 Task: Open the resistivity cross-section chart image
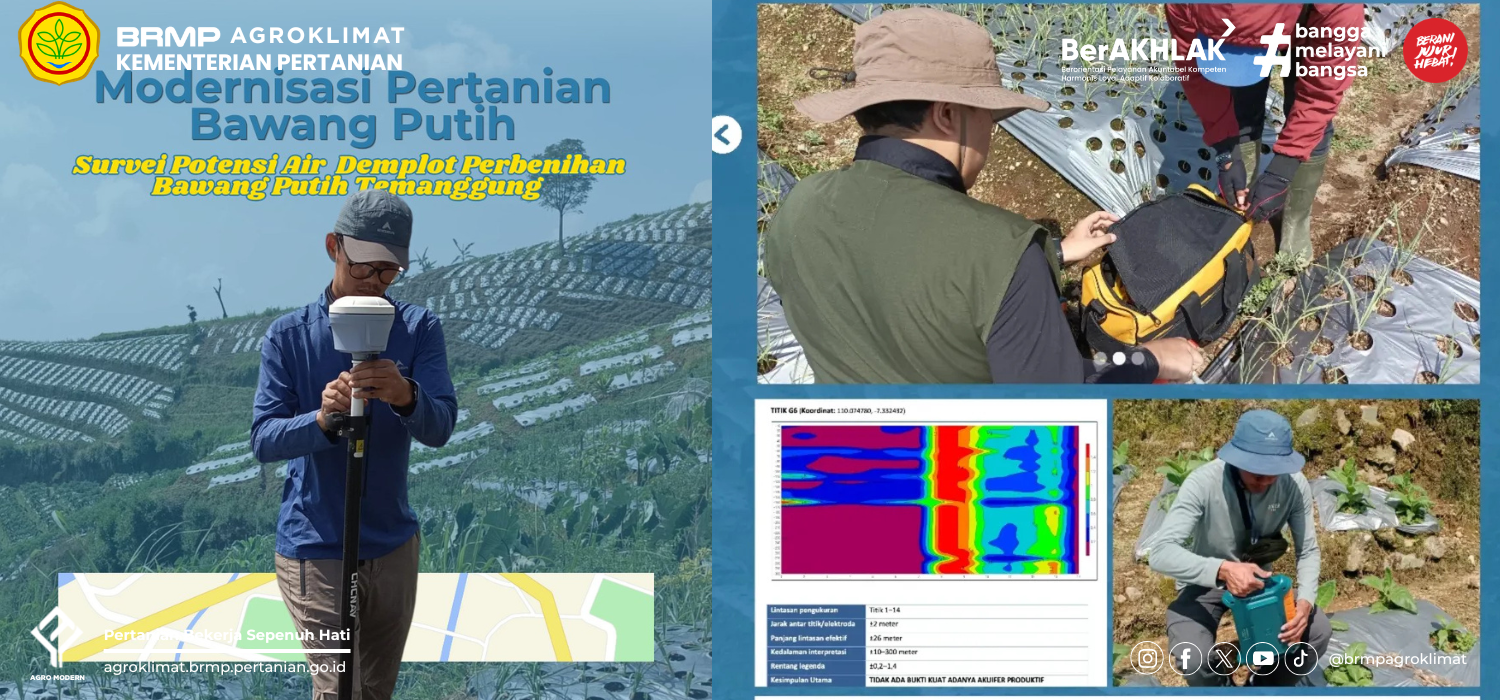click(933, 500)
